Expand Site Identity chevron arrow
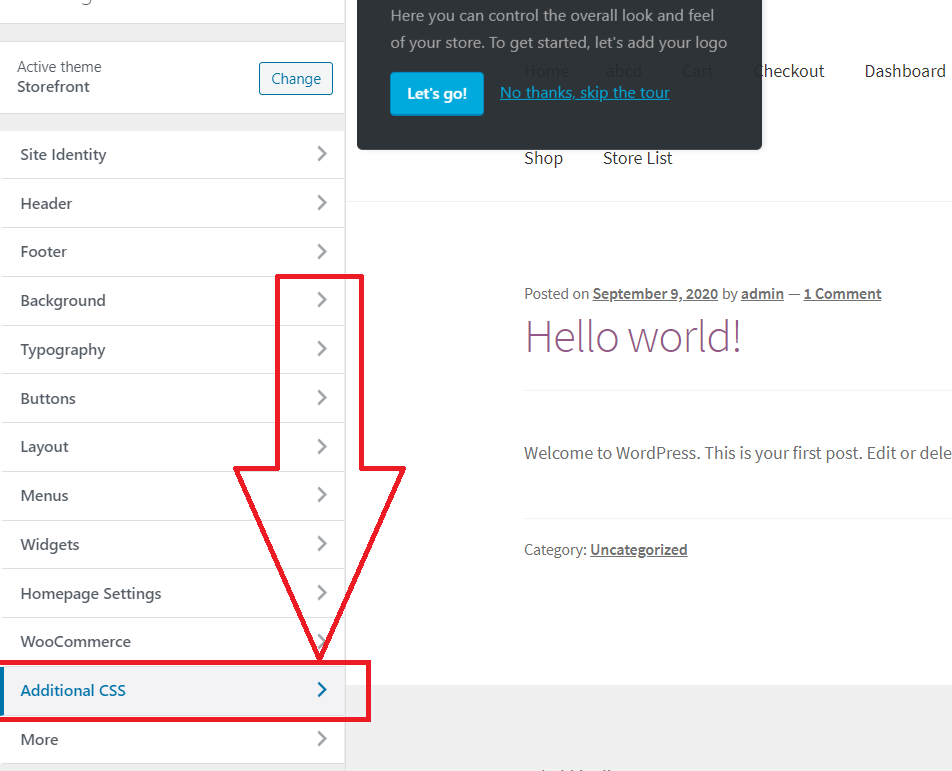The width and height of the screenshot is (952, 771). 322,154
